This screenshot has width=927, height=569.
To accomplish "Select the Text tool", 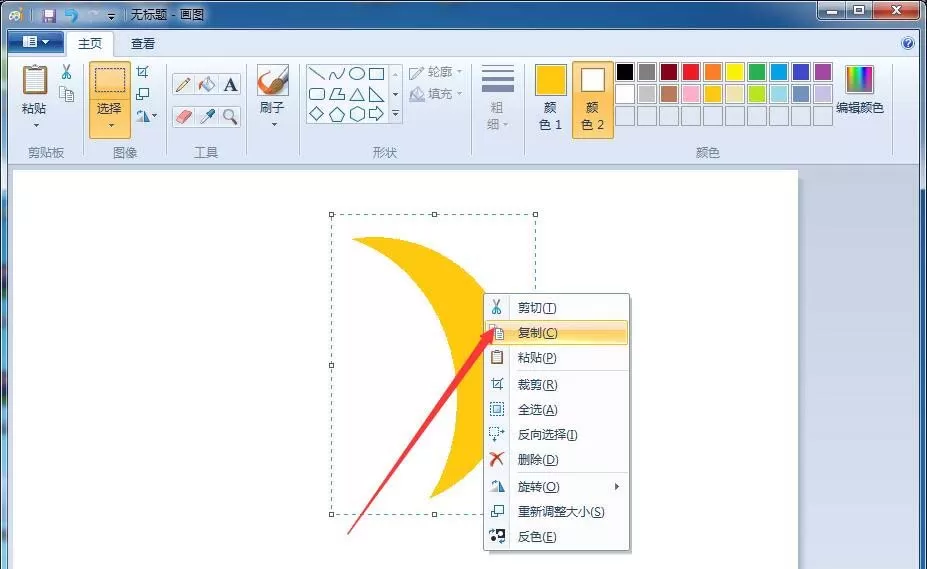I will tap(230, 85).
